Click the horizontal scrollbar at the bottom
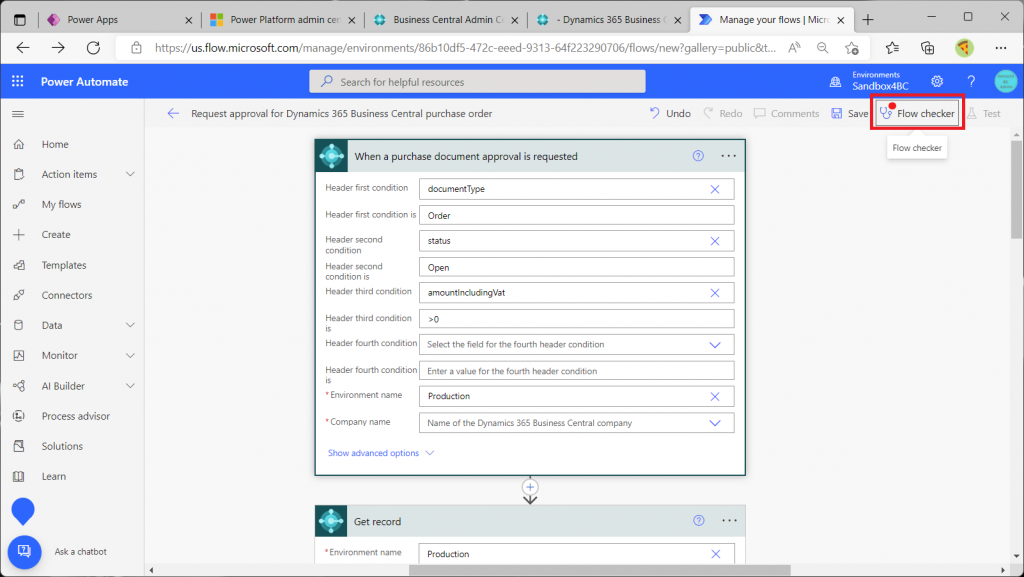The height and width of the screenshot is (577, 1024). point(599,570)
